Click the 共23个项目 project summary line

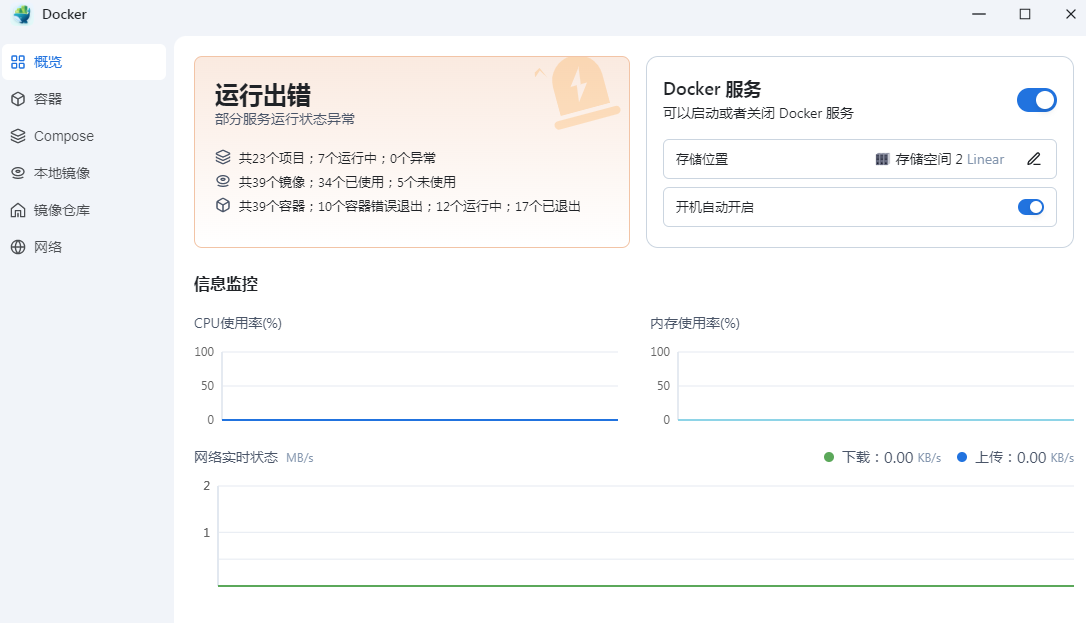(x=337, y=158)
